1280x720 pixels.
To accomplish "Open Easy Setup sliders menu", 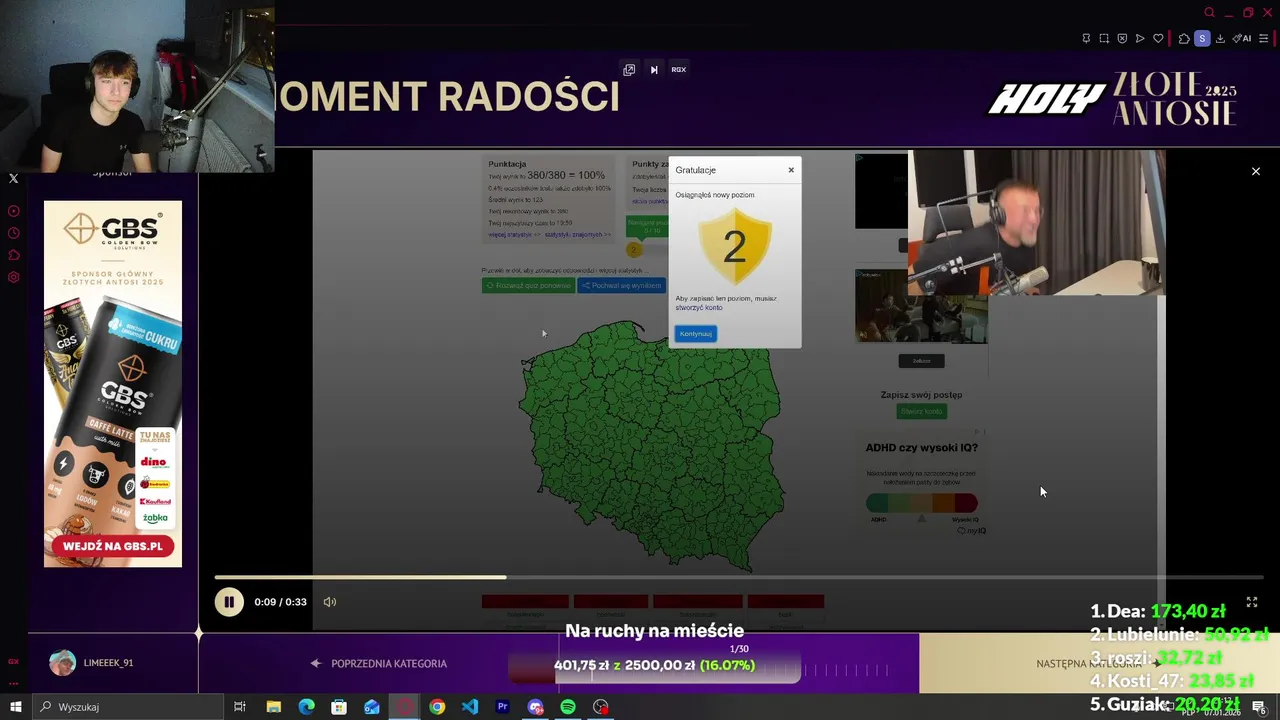I will pyautogui.click(x=1263, y=38).
